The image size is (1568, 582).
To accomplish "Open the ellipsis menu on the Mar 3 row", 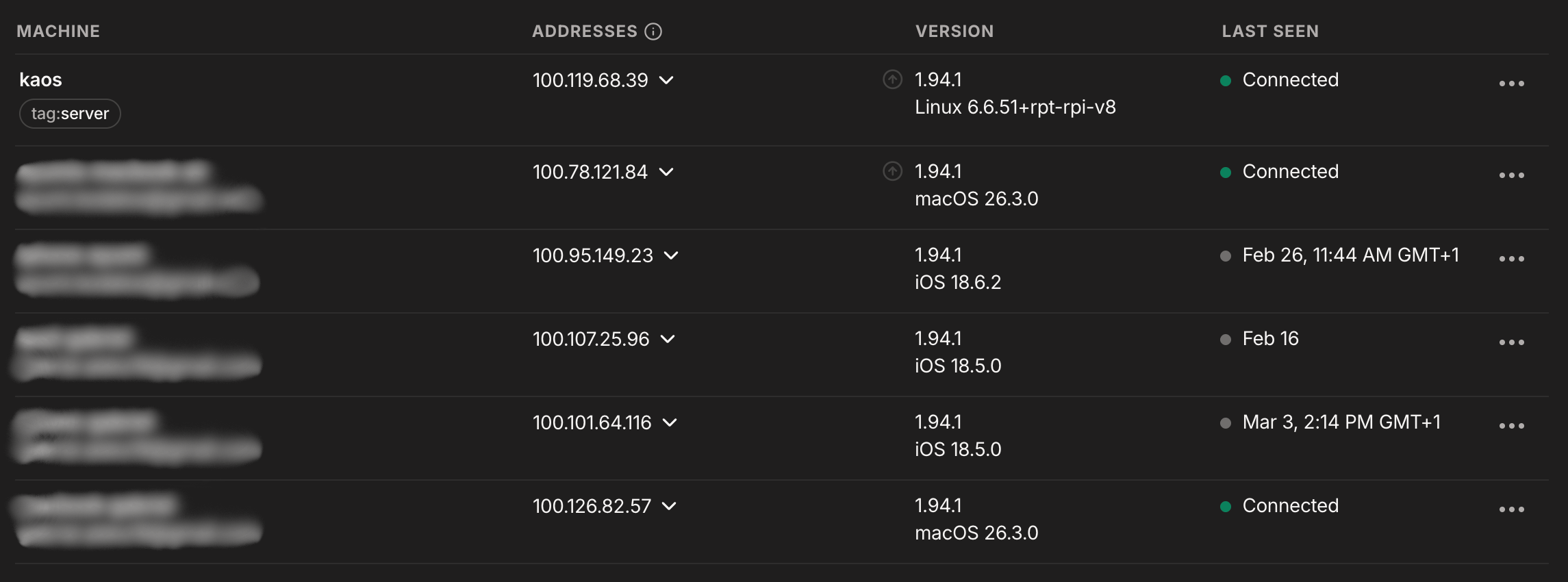I will [x=1510, y=424].
